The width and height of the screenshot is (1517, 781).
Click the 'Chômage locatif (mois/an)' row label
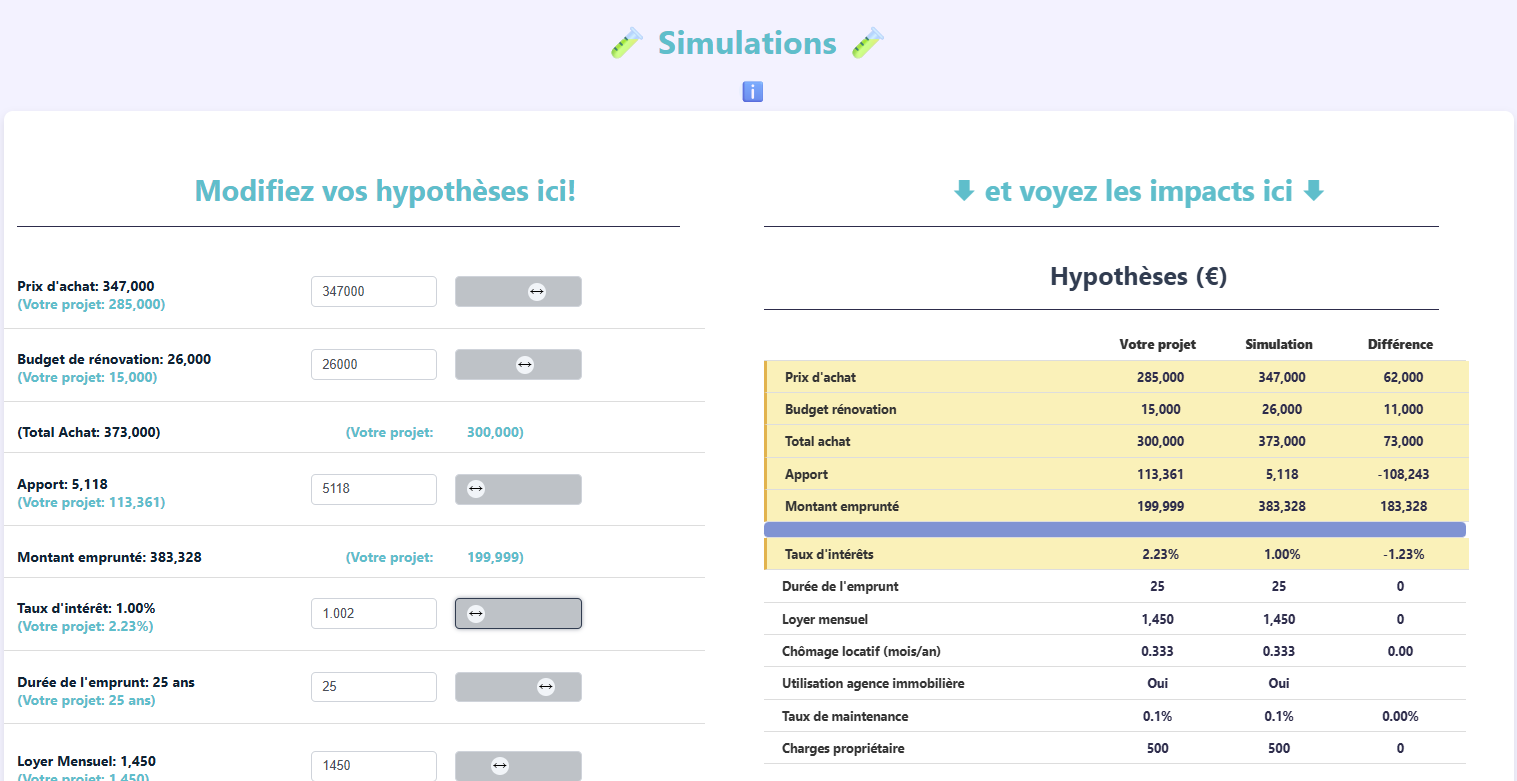coord(861,651)
